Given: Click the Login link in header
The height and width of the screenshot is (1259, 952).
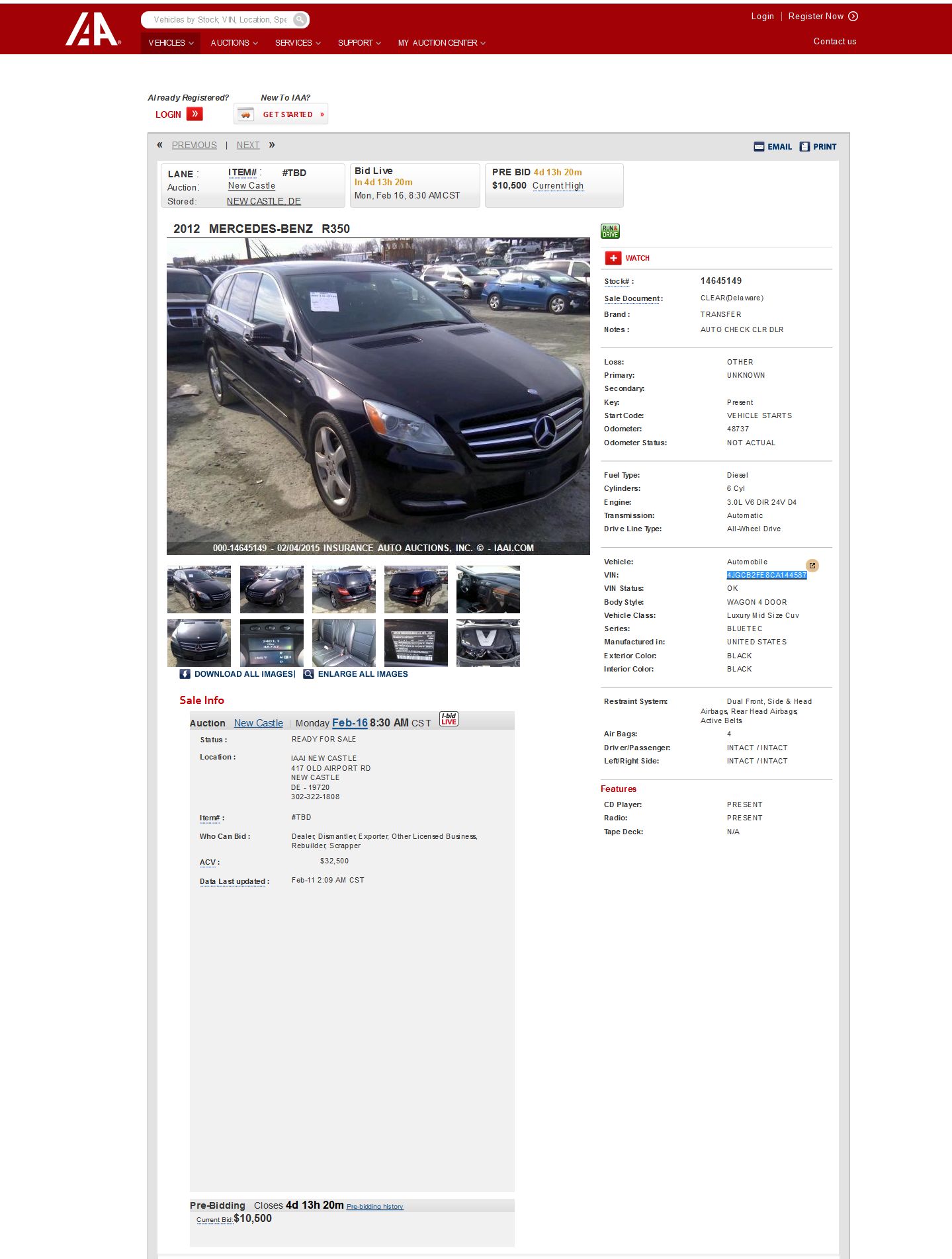Looking at the screenshot, I should tap(762, 17).
